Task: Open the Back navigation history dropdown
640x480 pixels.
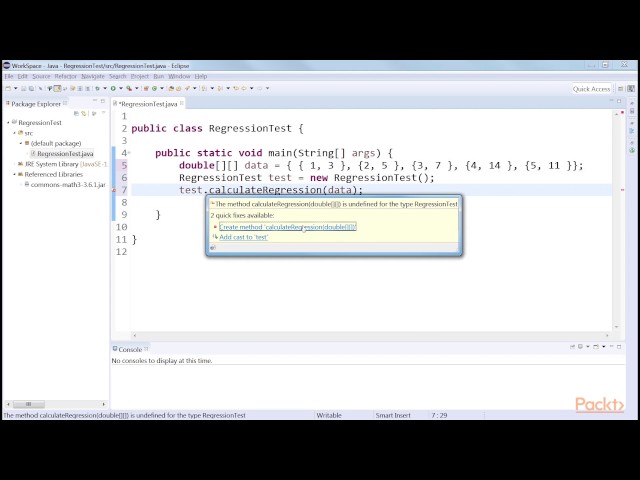Action: (x=251, y=88)
